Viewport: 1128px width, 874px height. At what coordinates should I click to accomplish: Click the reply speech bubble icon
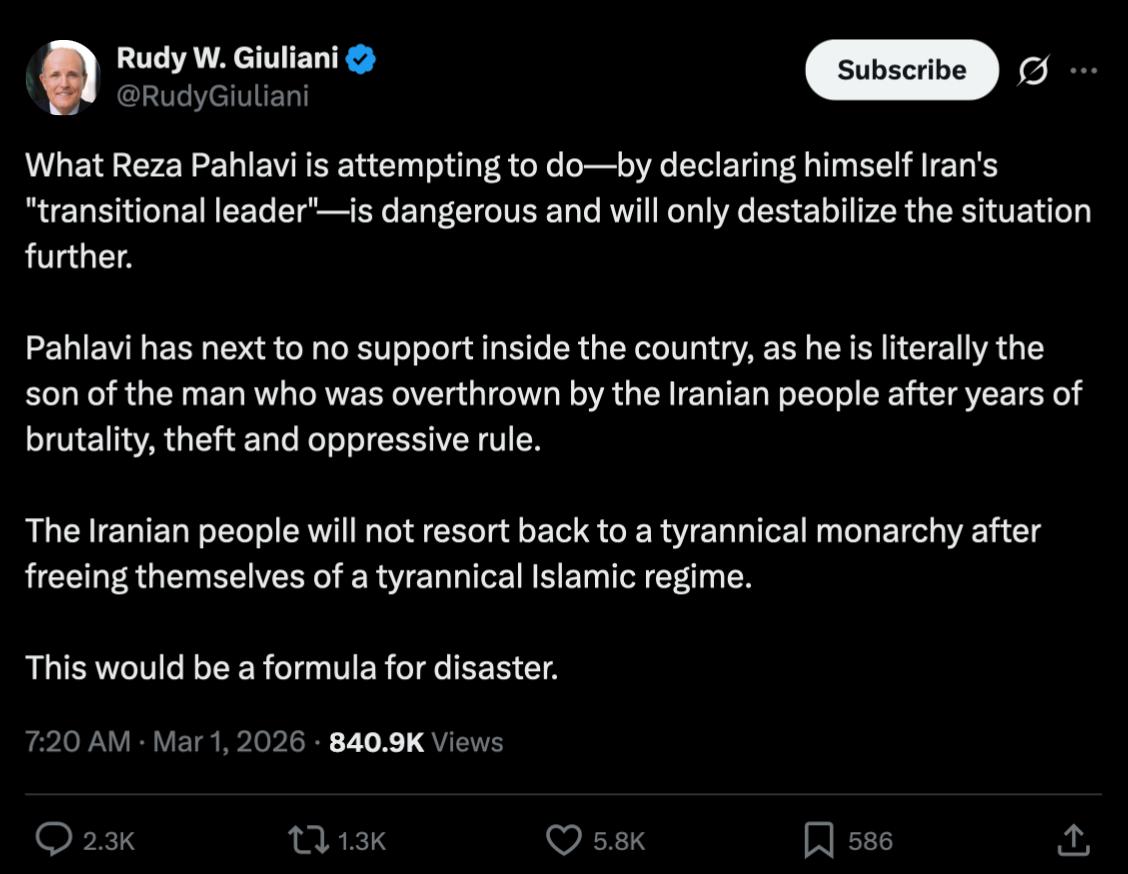point(54,839)
